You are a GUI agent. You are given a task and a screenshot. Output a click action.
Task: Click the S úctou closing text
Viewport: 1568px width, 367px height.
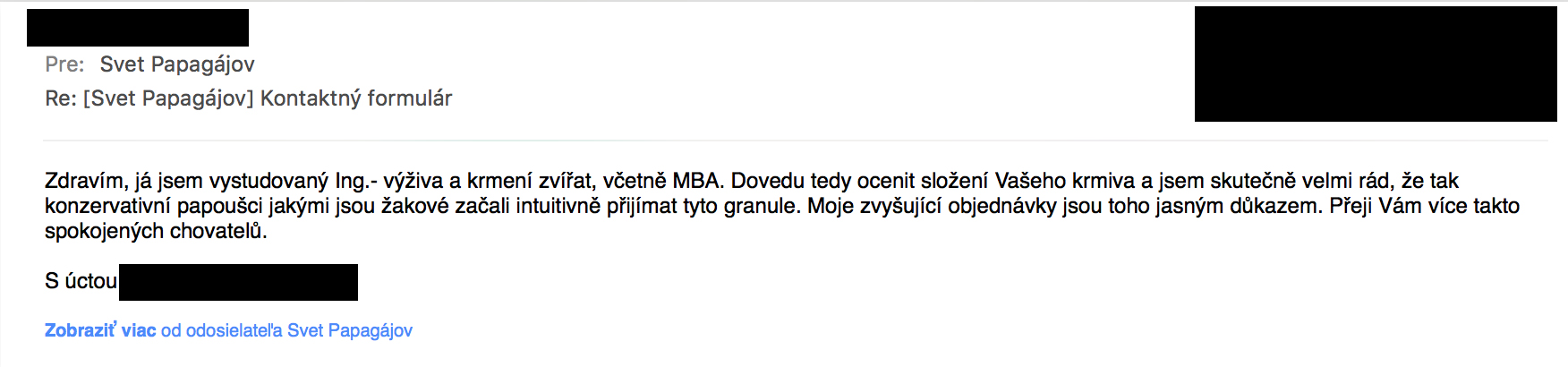(81, 281)
